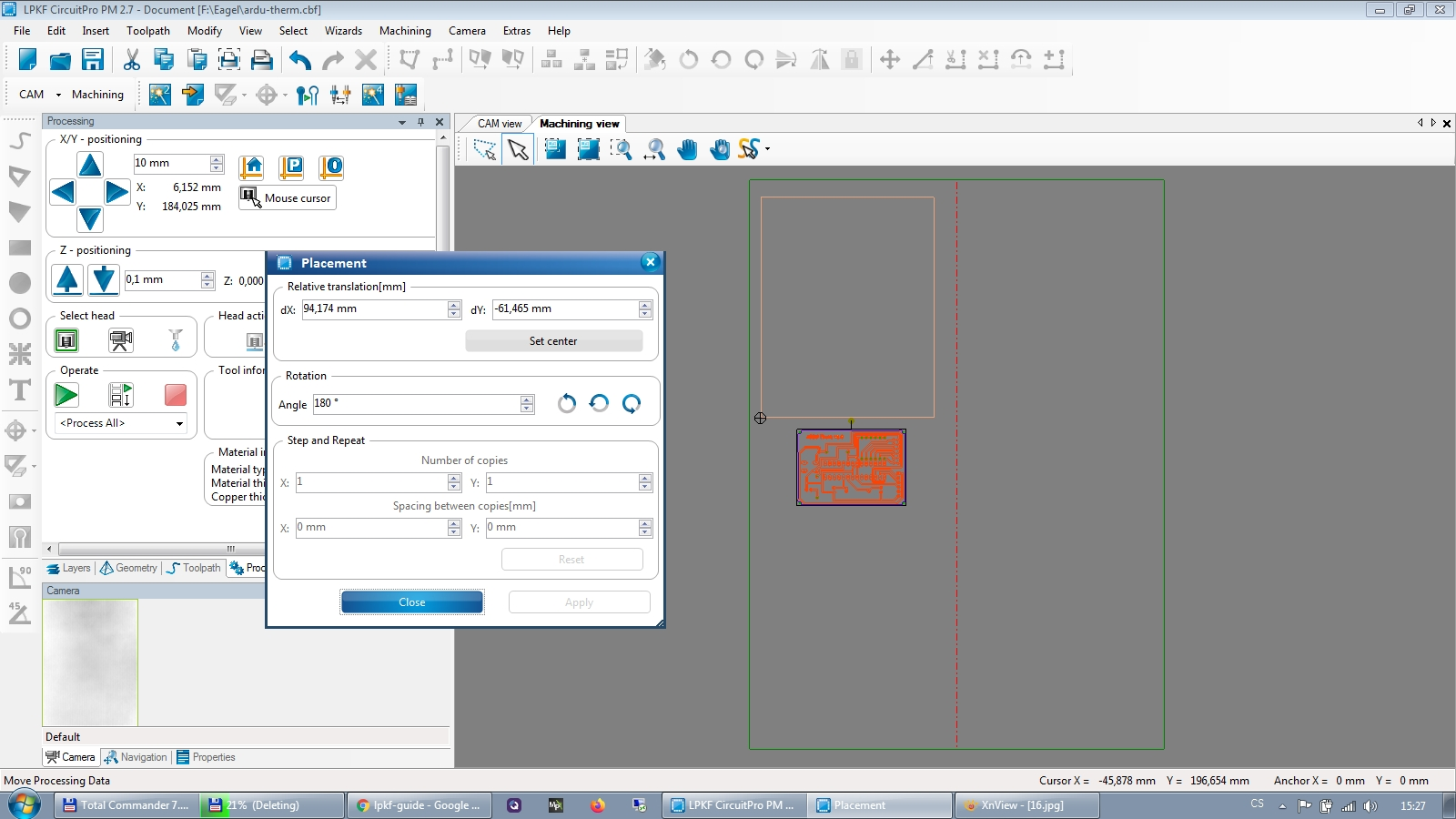The width and height of the screenshot is (1456, 819).
Task: Open the Toolpath menu
Action: coord(148,31)
